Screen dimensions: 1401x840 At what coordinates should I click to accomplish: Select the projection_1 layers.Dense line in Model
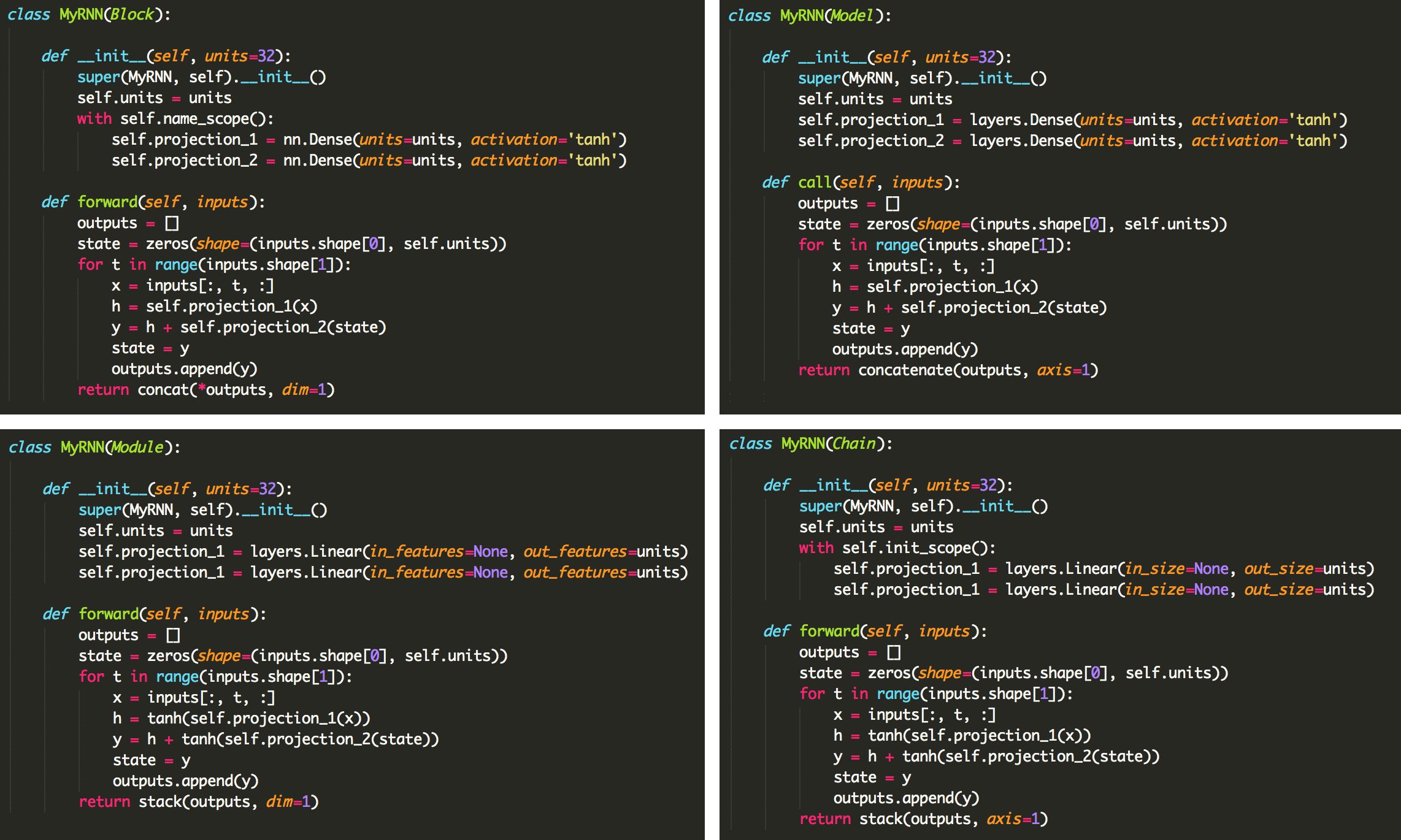tap(1073, 120)
